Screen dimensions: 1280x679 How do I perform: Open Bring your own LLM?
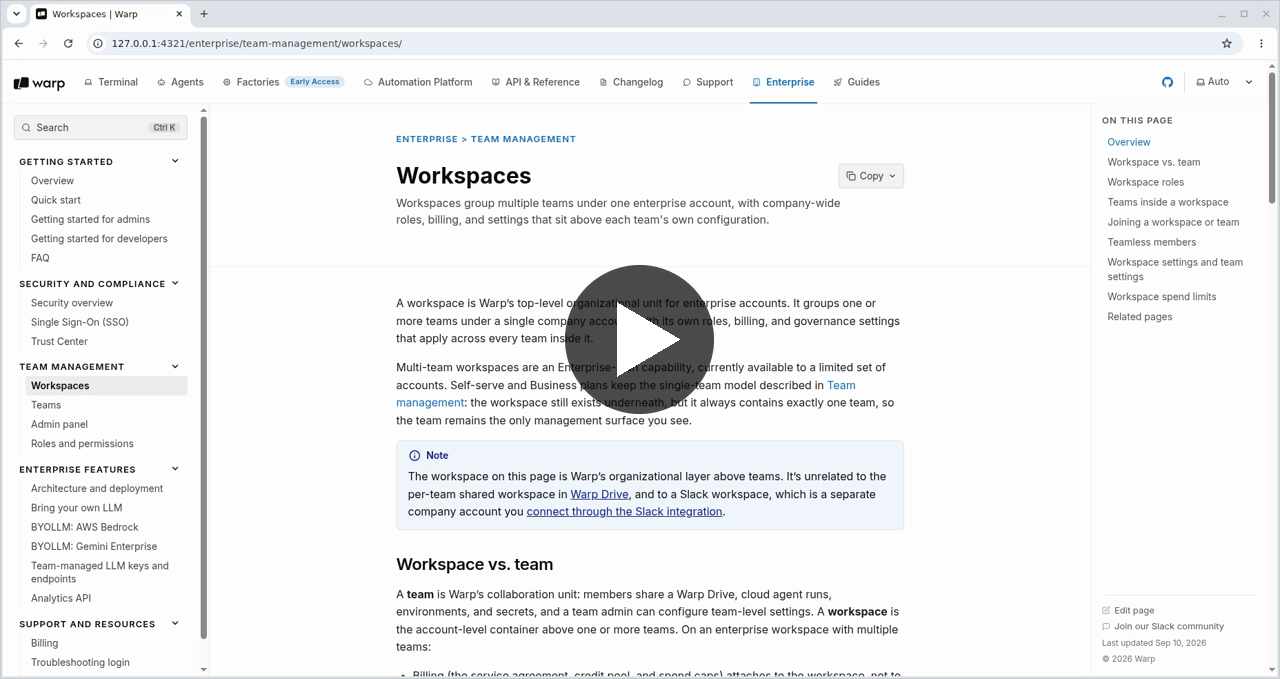(x=76, y=508)
